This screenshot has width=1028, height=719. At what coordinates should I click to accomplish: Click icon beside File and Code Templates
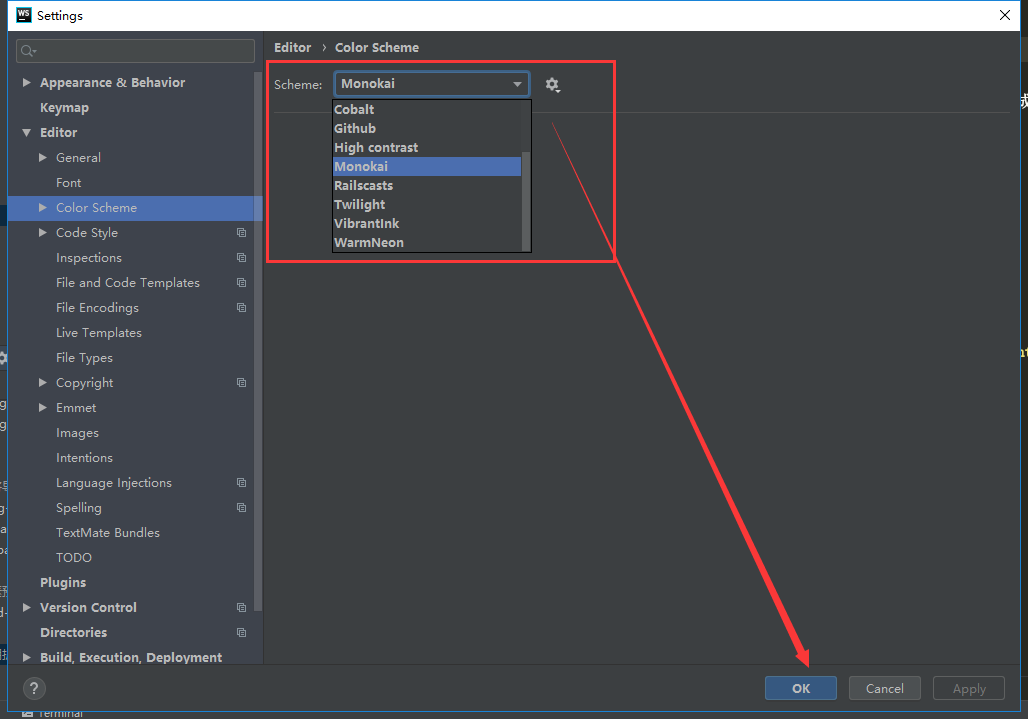tap(241, 282)
